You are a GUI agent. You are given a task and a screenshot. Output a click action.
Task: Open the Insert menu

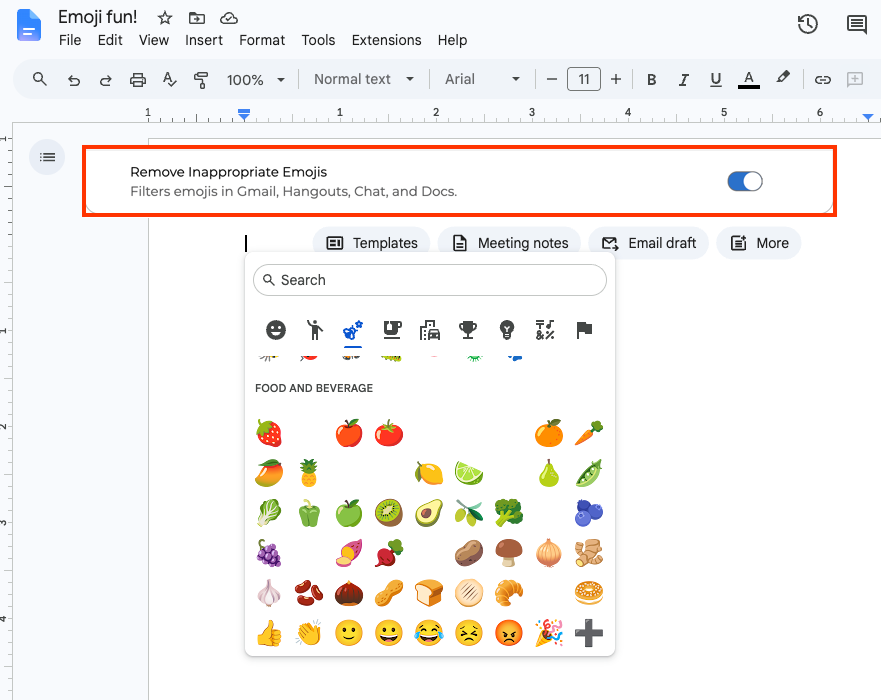pyautogui.click(x=204, y=40)
